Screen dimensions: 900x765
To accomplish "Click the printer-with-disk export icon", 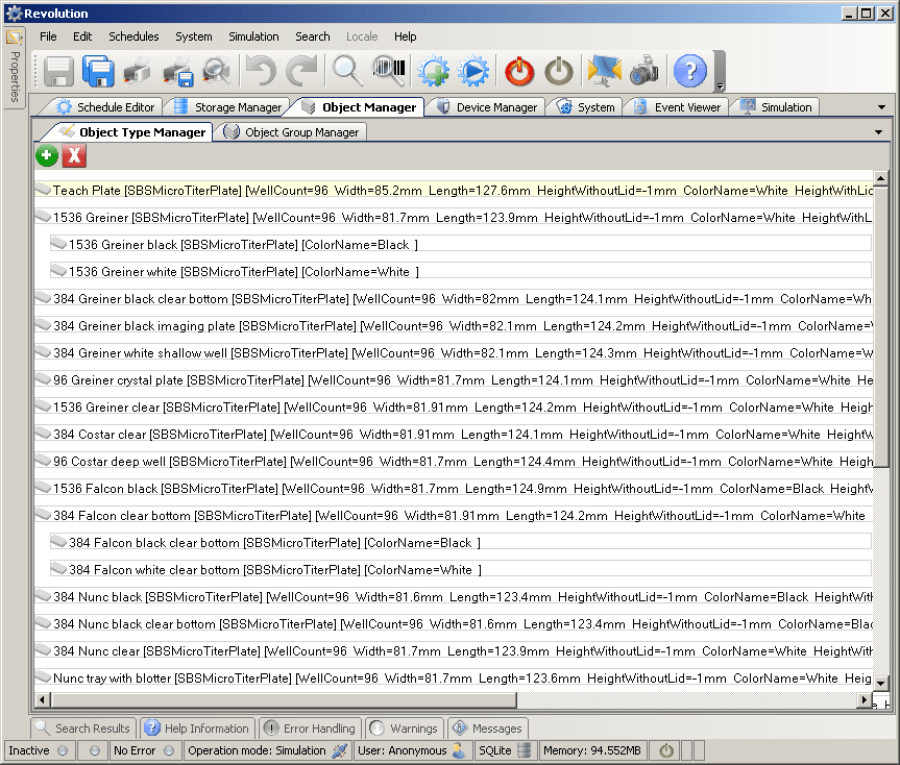I will coord(177,71).
